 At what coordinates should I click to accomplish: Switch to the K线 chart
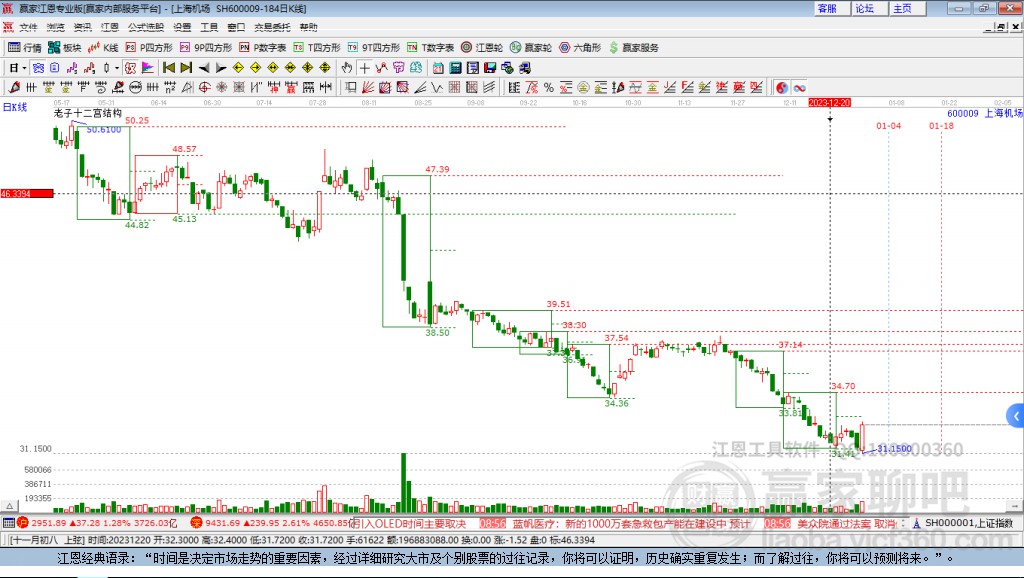coord(103,48)
